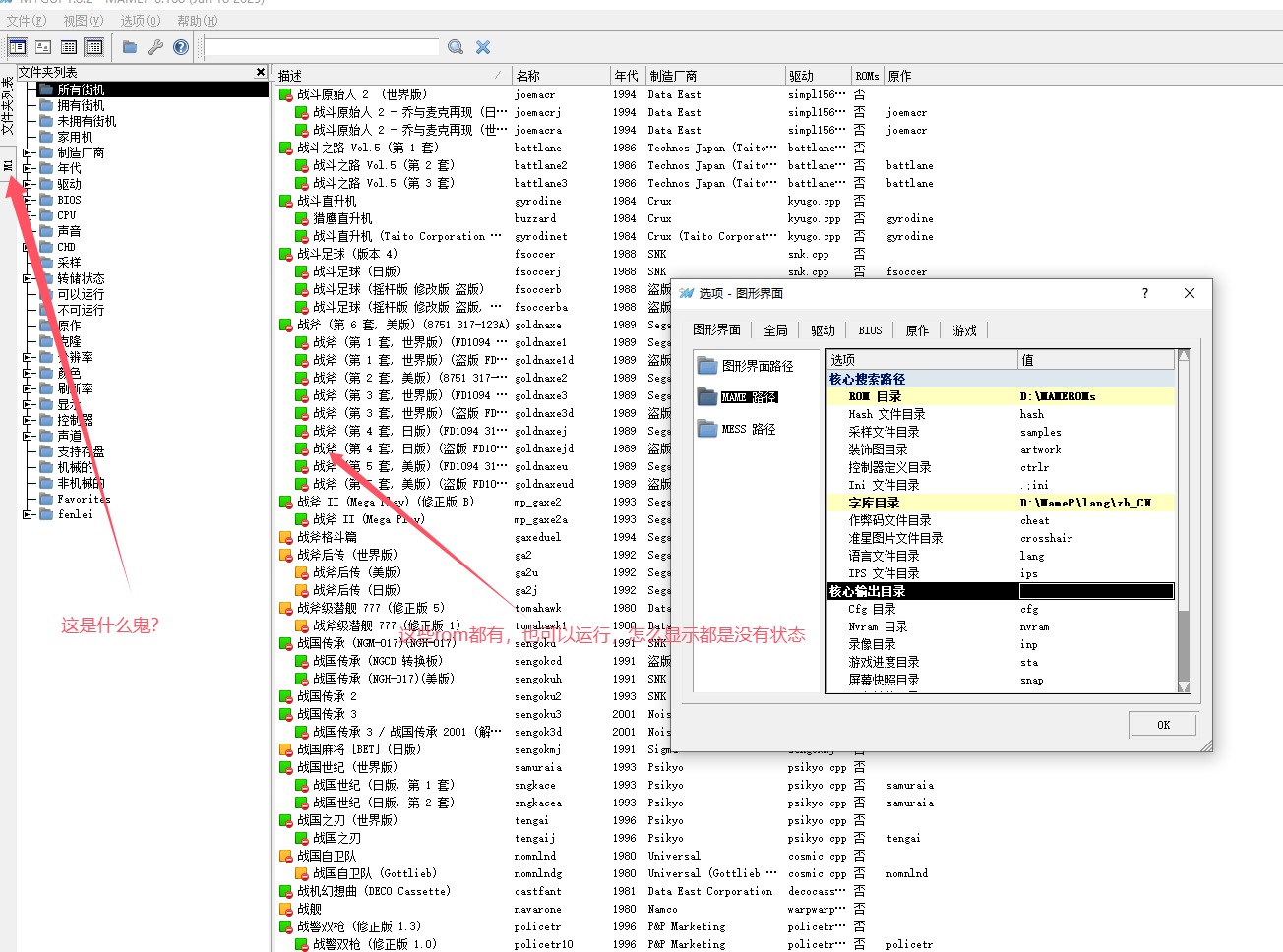Expand the 控制器 tree node
The image size is (1283, 952).
28,420
